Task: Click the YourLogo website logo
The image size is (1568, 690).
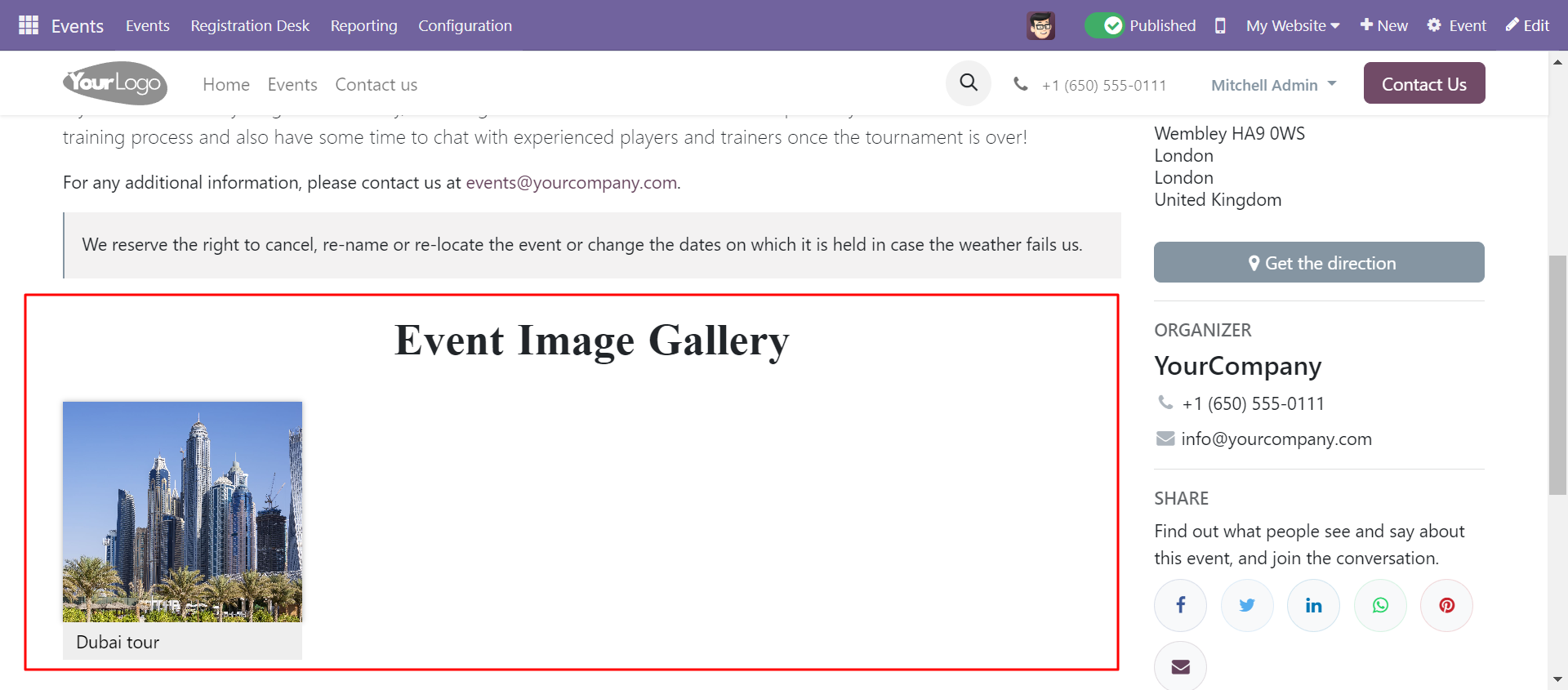Action: tap(115, 83)
